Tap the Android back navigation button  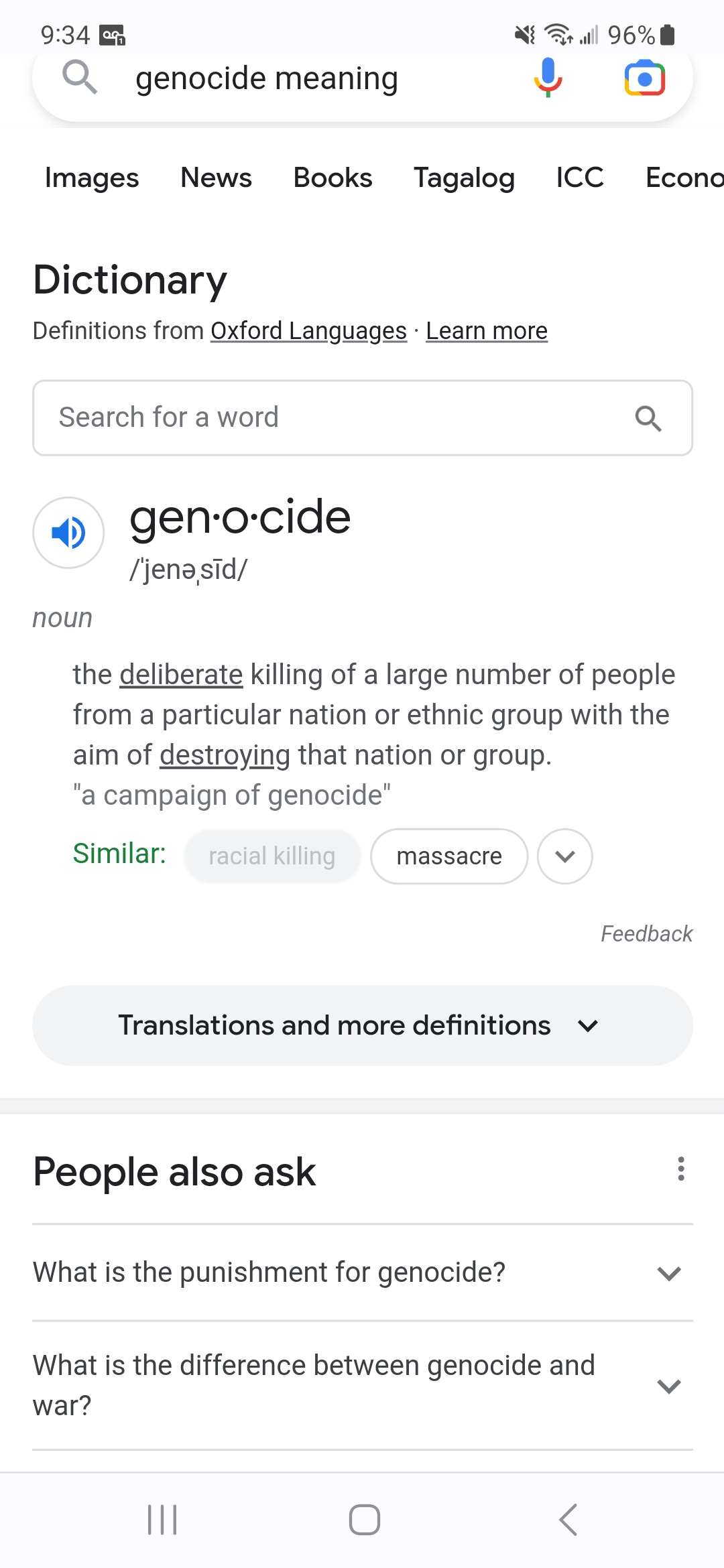tap(568, 1519)
